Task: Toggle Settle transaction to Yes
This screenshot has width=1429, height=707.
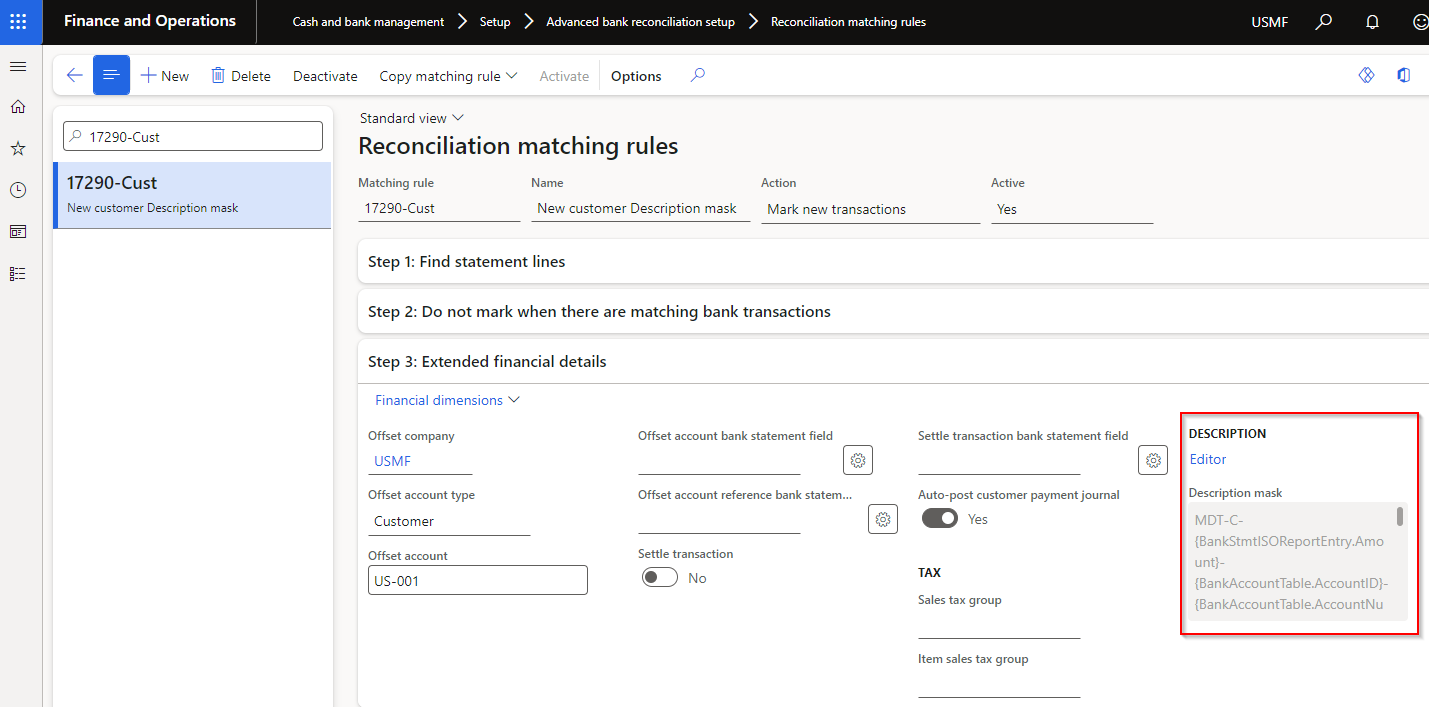Action: pyautogui.click(x=659, y=577)
